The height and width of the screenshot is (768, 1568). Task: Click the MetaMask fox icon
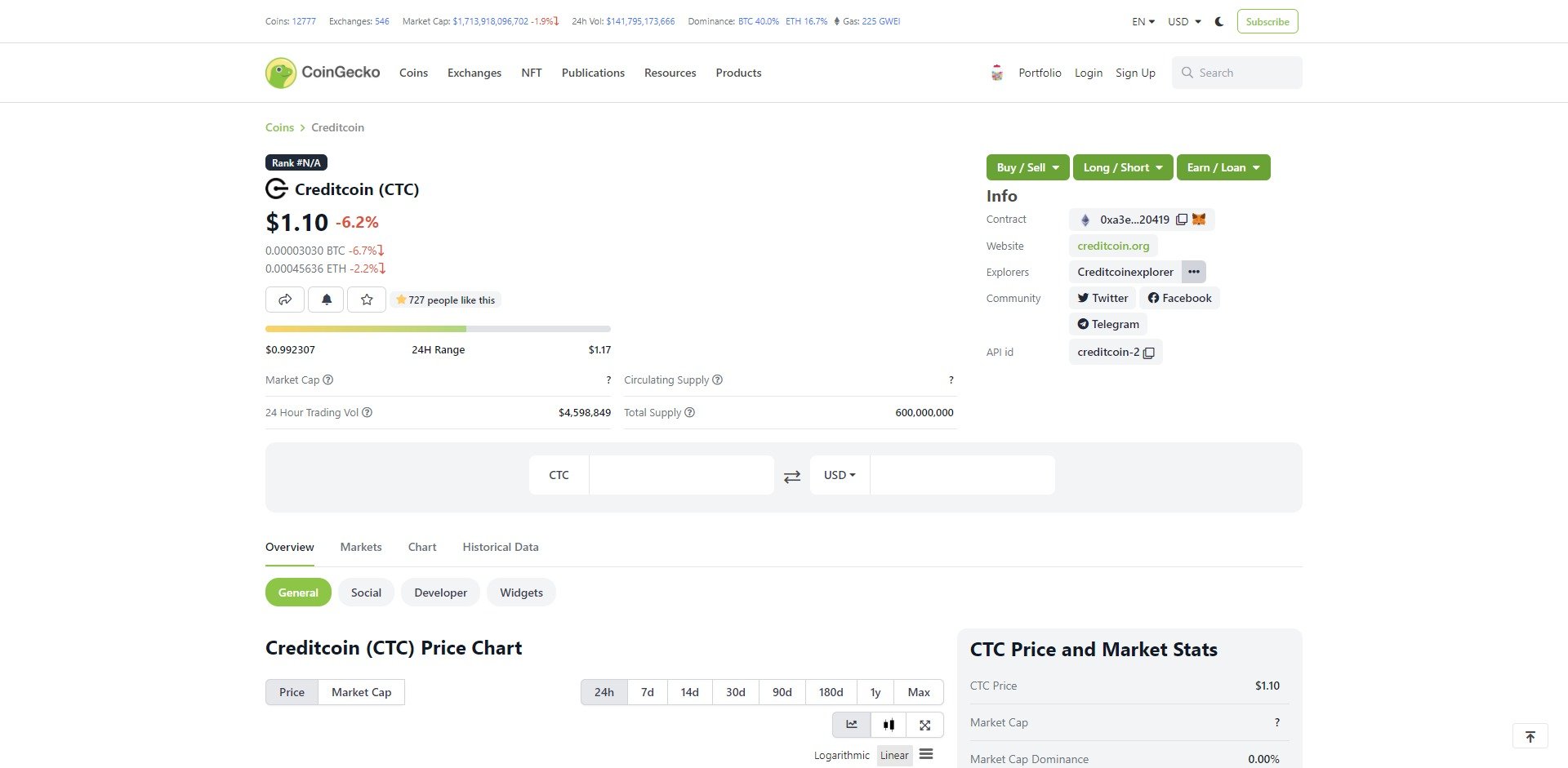coord(1199,220)
